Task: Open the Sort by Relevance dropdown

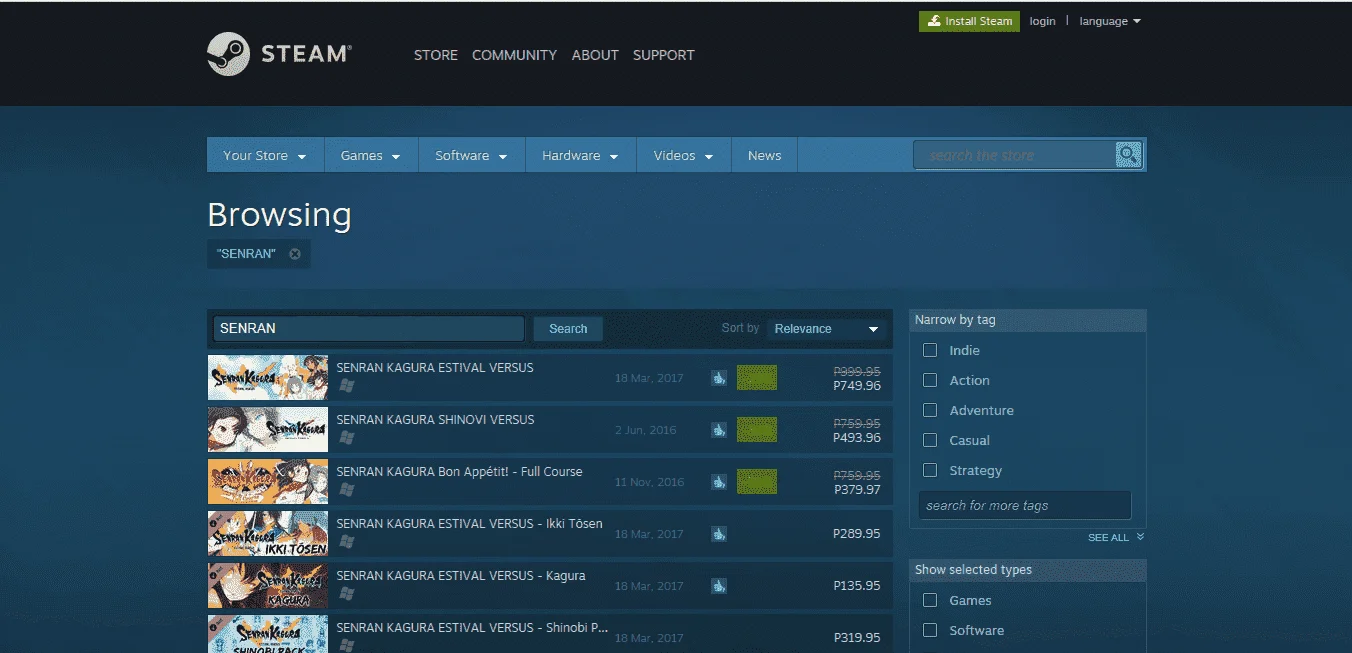Action: (828, 329)
